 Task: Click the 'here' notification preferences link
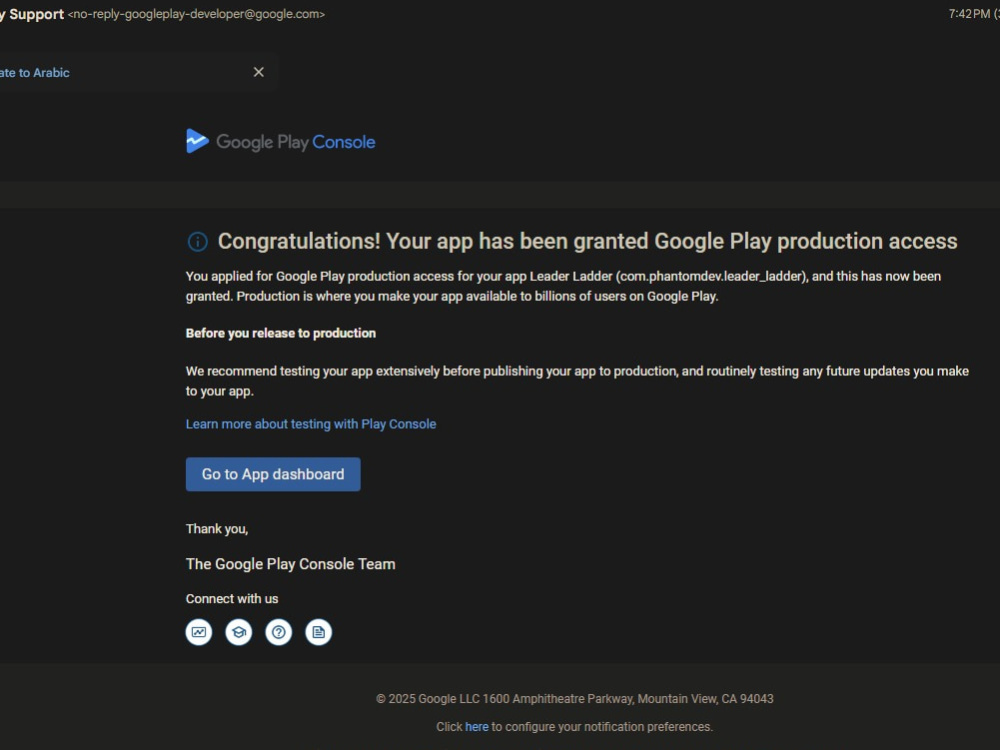pos(476,726)
